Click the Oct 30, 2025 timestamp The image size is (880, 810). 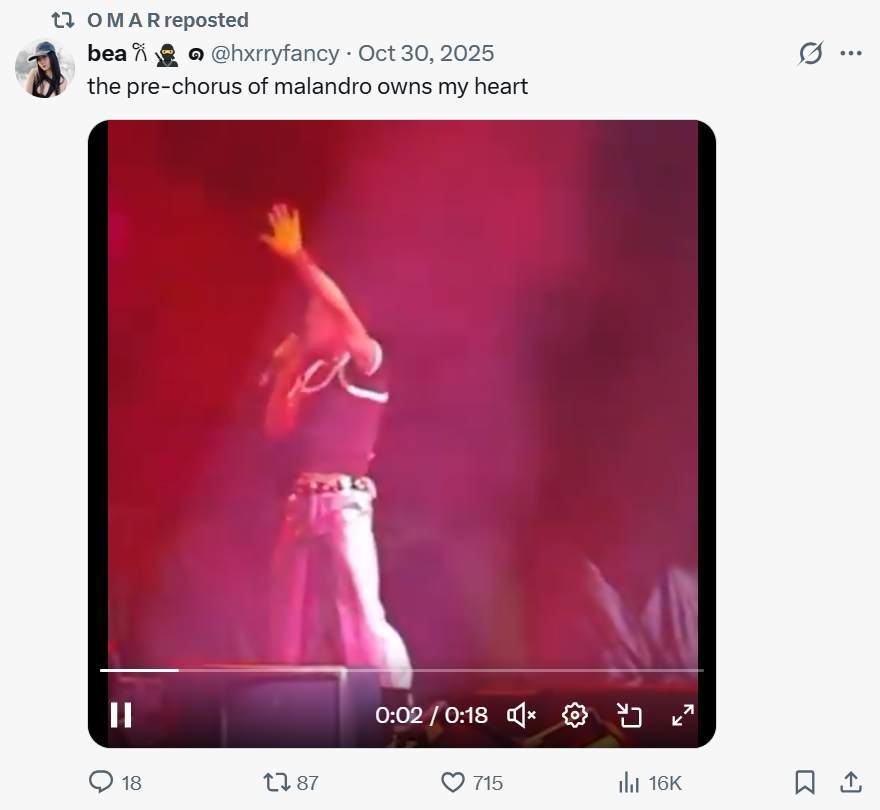pos(426,54)
